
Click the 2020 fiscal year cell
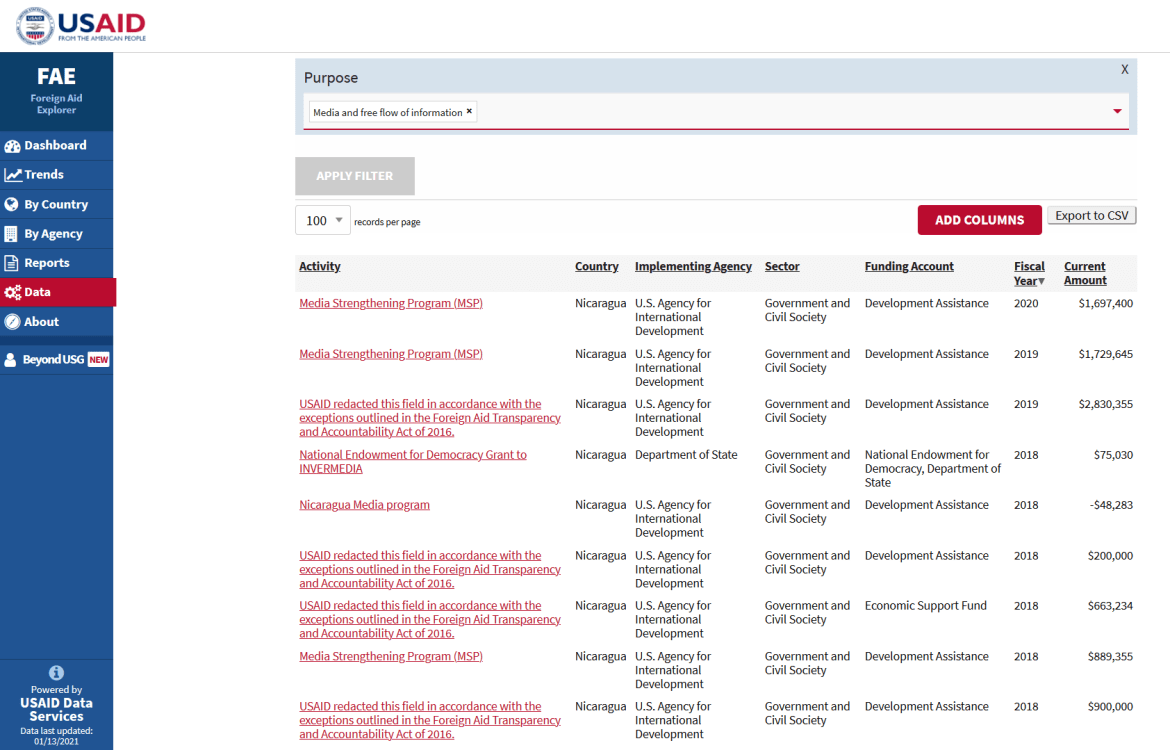1026,303
